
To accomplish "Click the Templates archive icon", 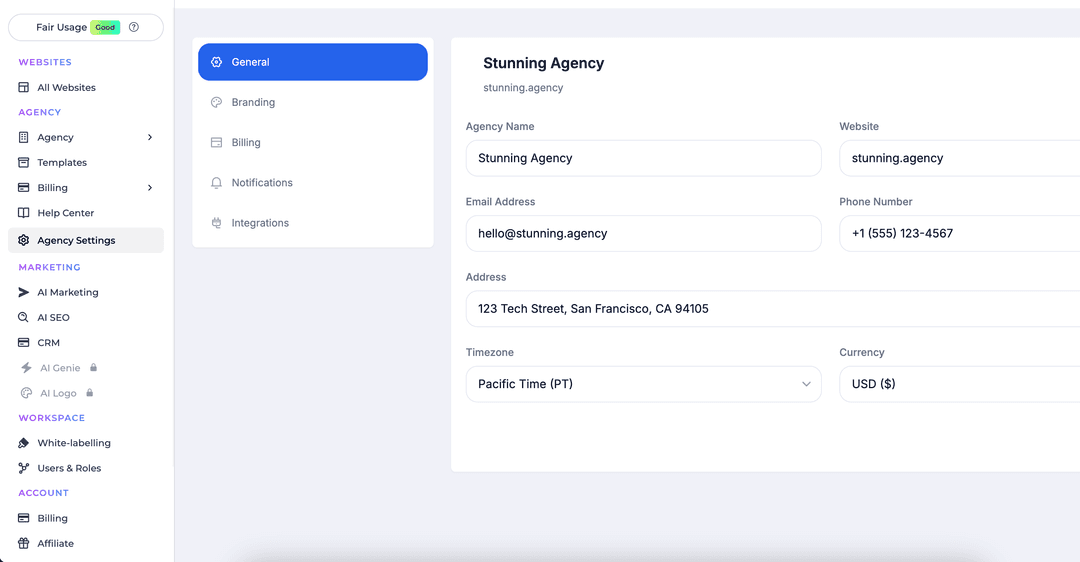I will [x=23, y=163].
